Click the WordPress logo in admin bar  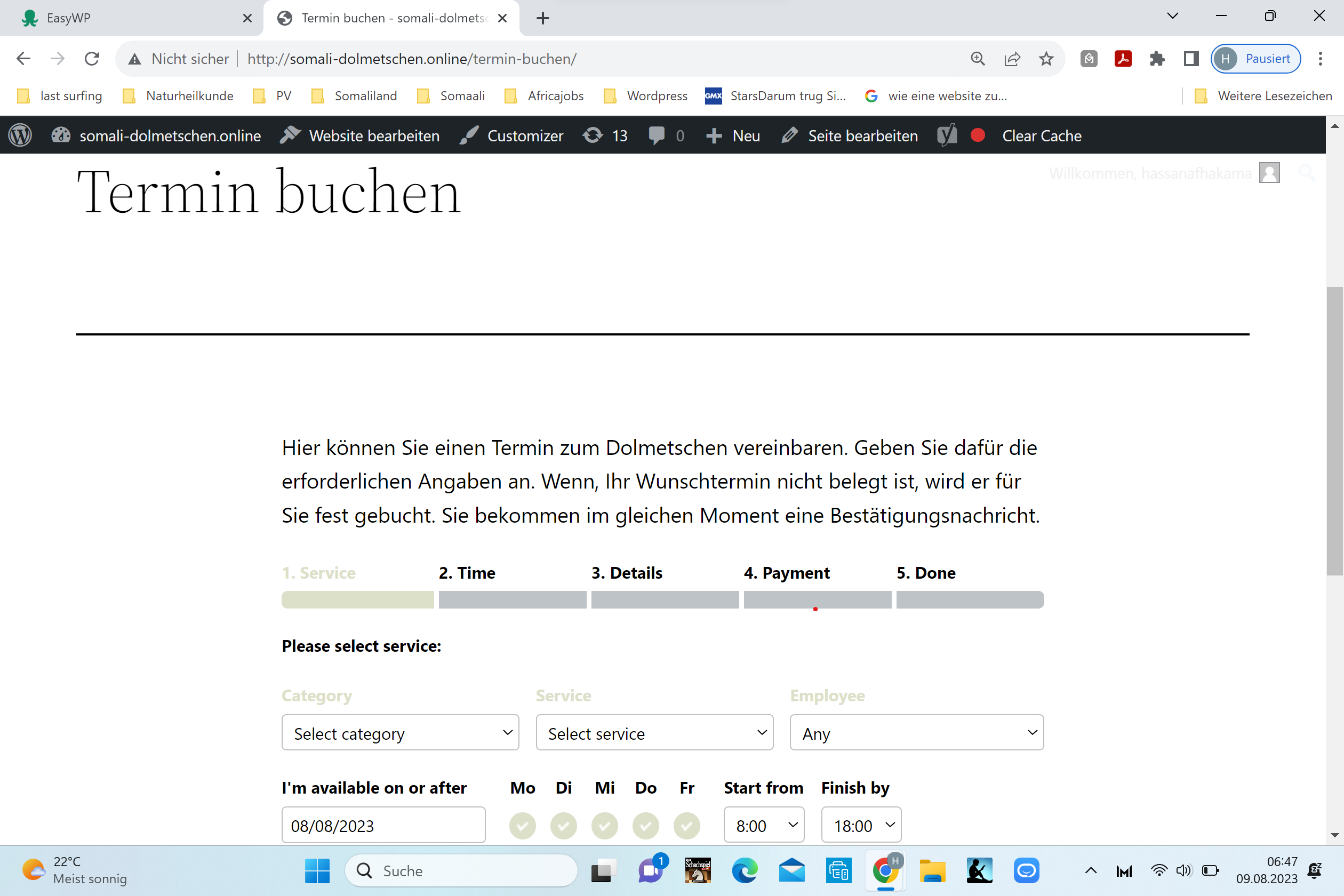pos(20,135)
